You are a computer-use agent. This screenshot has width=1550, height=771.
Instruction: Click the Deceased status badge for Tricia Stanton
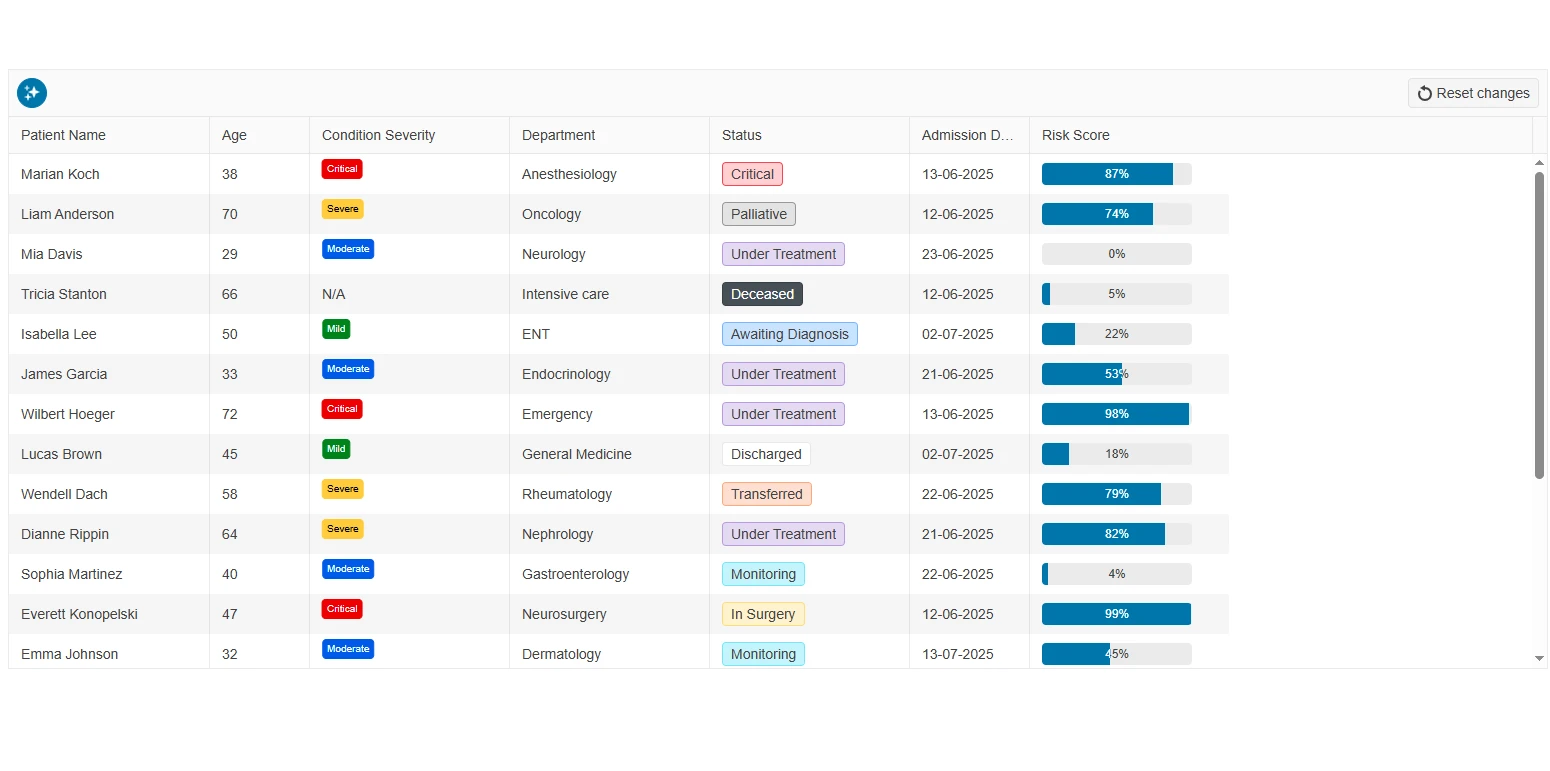pos(762,294)
